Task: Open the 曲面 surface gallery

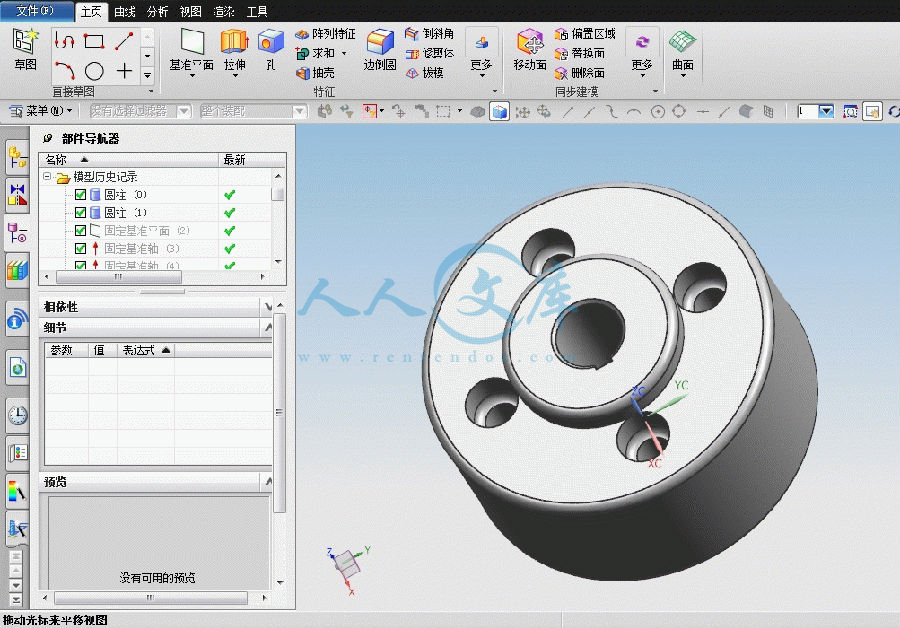Action: click(682, 52)
